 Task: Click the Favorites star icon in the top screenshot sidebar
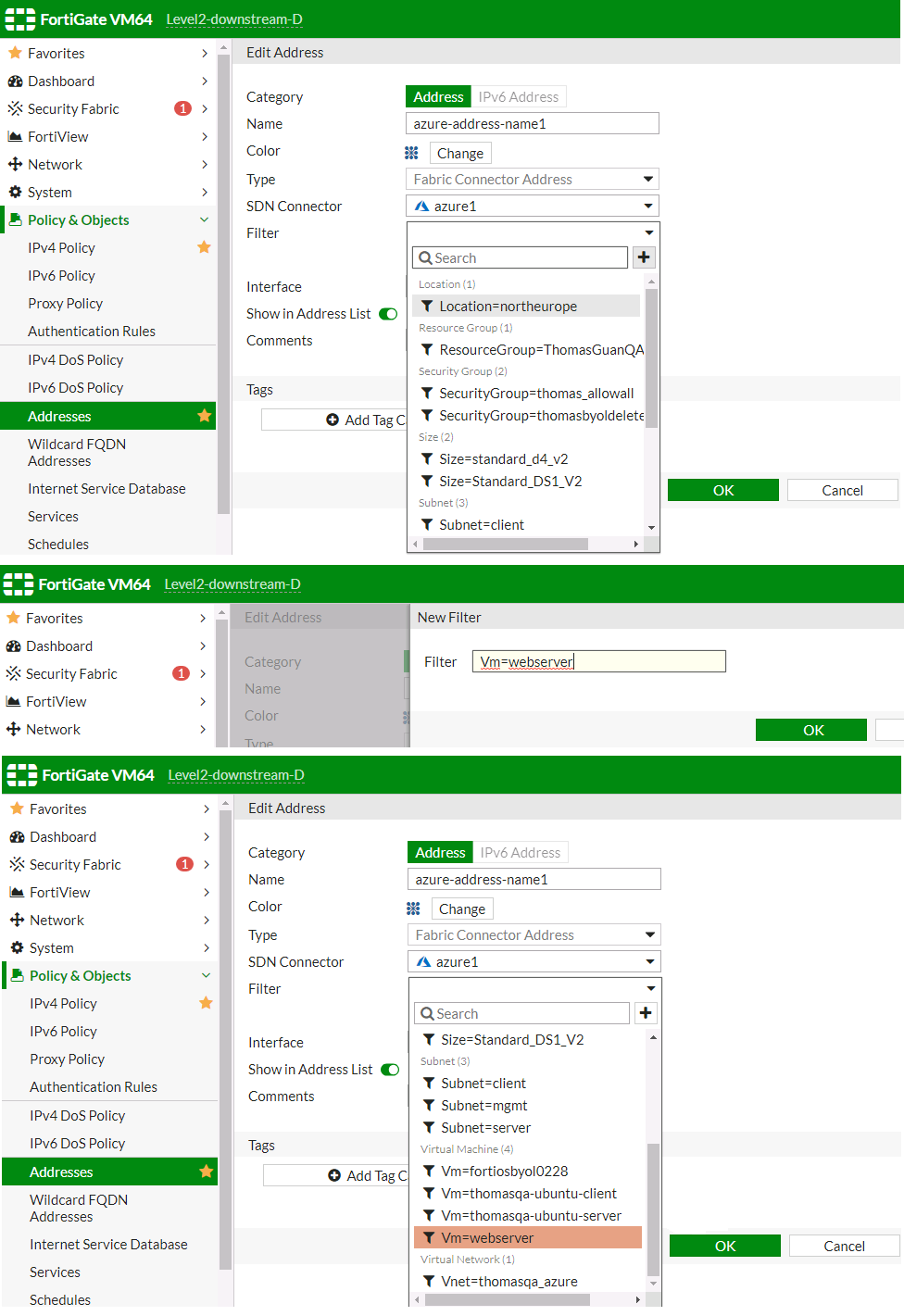point(15,53)
